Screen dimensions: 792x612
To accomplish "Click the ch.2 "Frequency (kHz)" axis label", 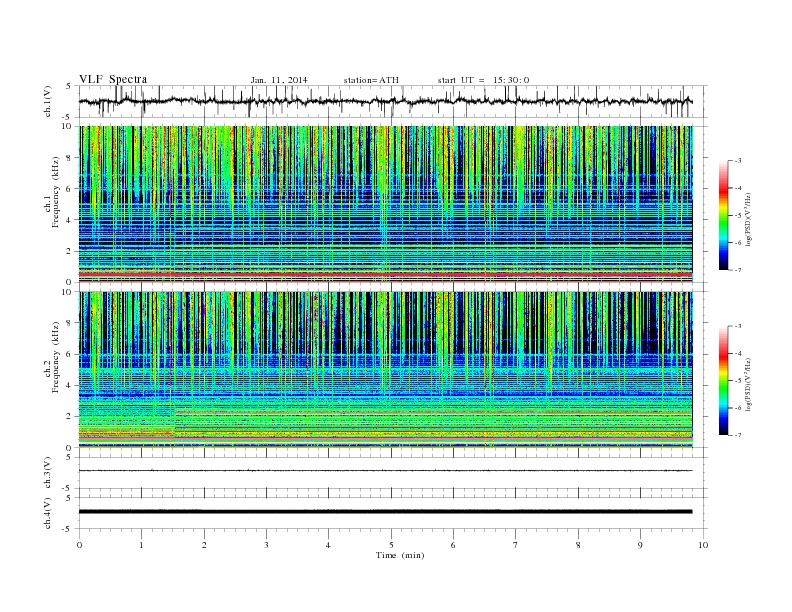I will point(55,356).
